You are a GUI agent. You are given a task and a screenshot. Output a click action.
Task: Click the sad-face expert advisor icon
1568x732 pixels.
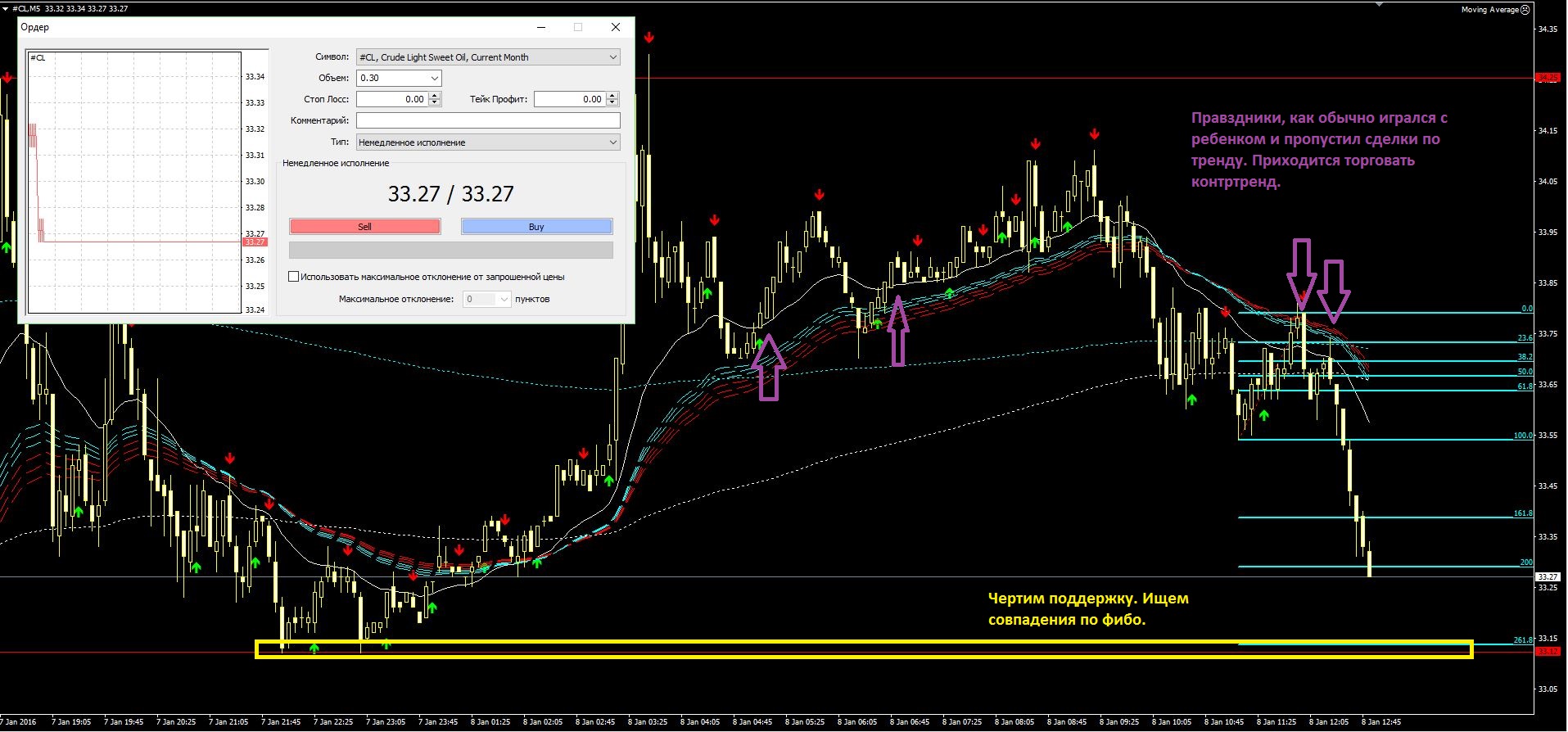(1525, 10)
